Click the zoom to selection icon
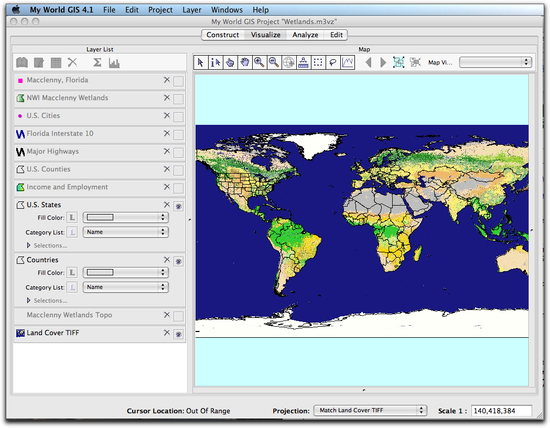550x428 pixels. [x=415, y=62]
